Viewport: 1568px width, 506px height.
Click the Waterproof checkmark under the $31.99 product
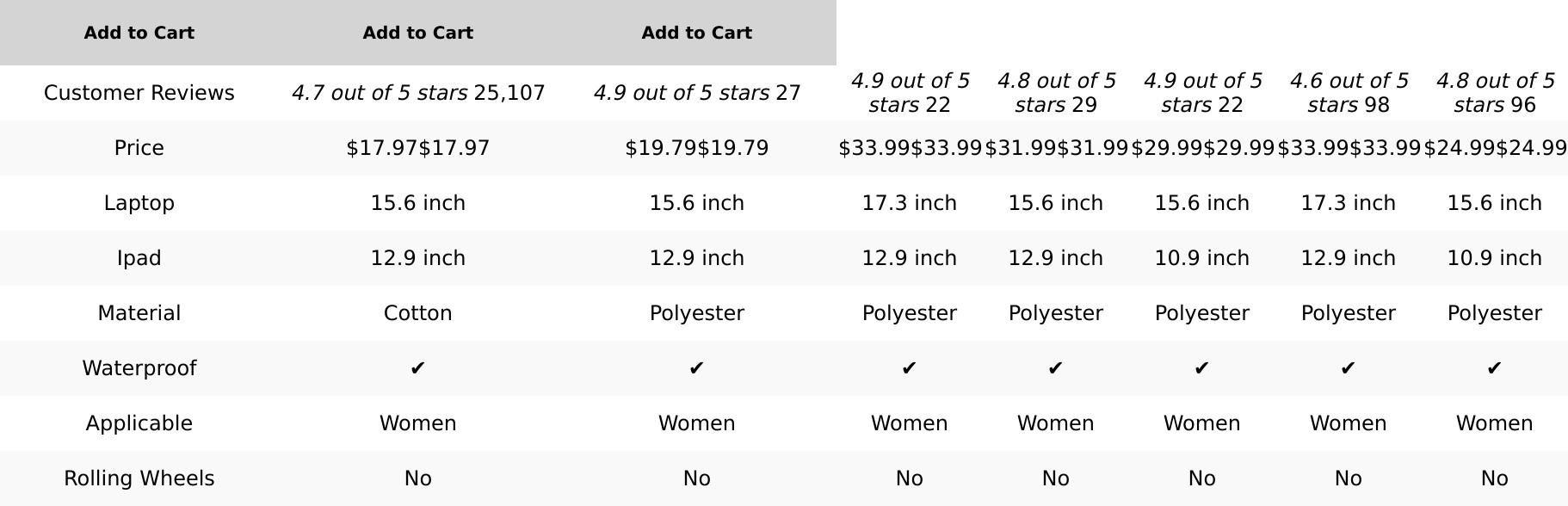click(1056, 368)
